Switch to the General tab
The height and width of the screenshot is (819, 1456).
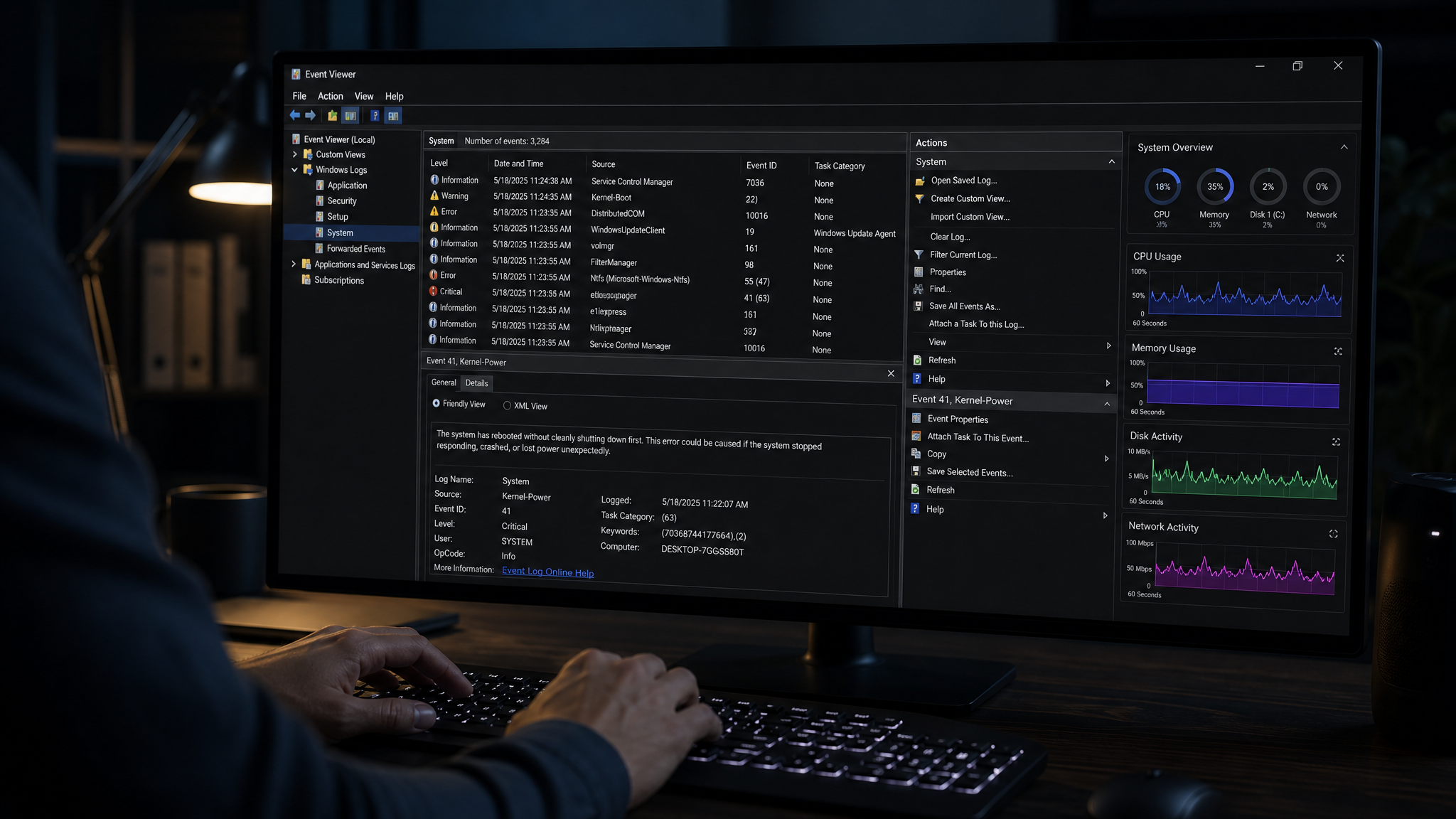tap(444, 382)
